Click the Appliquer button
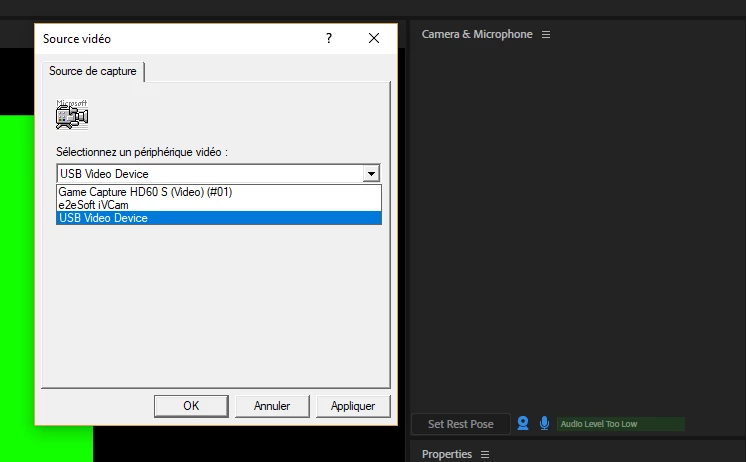 [x=353, y=406]
